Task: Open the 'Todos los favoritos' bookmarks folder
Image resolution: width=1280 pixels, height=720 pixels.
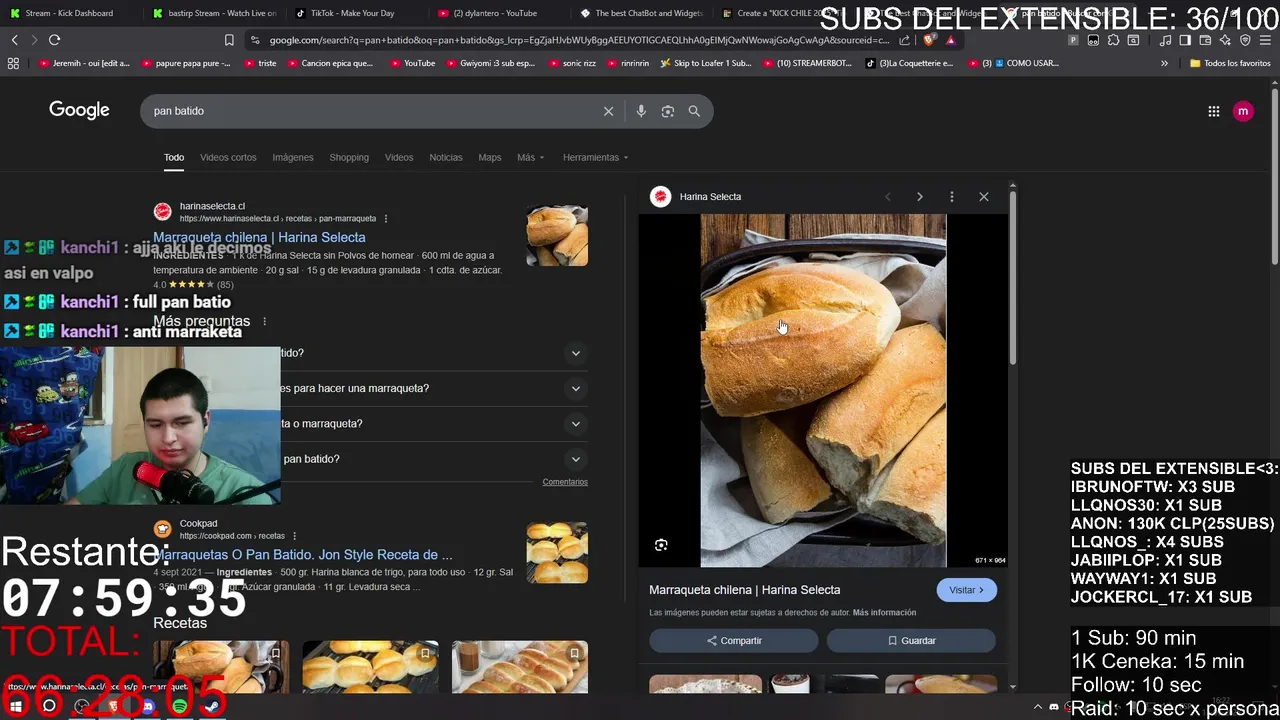Action: coord(1230,63)
